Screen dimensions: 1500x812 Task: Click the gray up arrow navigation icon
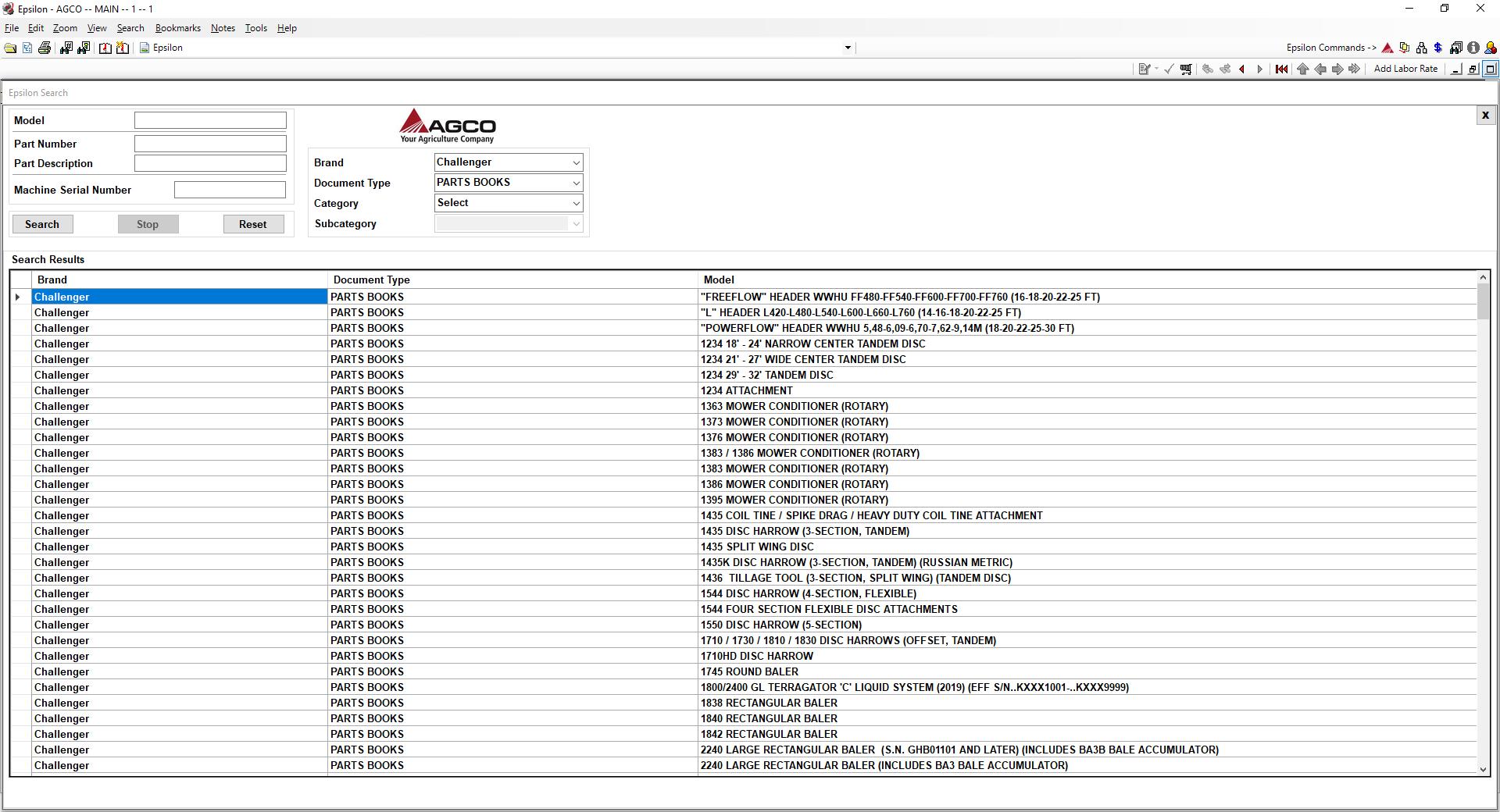click(1302, 69)
